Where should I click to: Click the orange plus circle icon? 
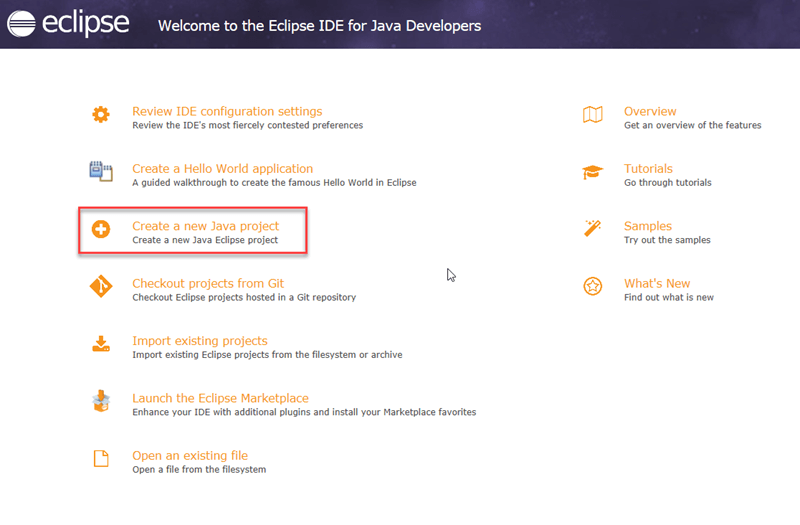101,229
